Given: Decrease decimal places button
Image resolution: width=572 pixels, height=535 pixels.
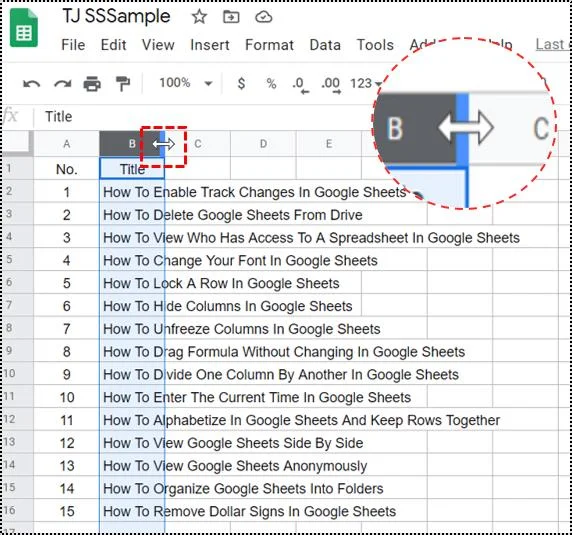Looking at the screenshot, I should coord(301,85).
